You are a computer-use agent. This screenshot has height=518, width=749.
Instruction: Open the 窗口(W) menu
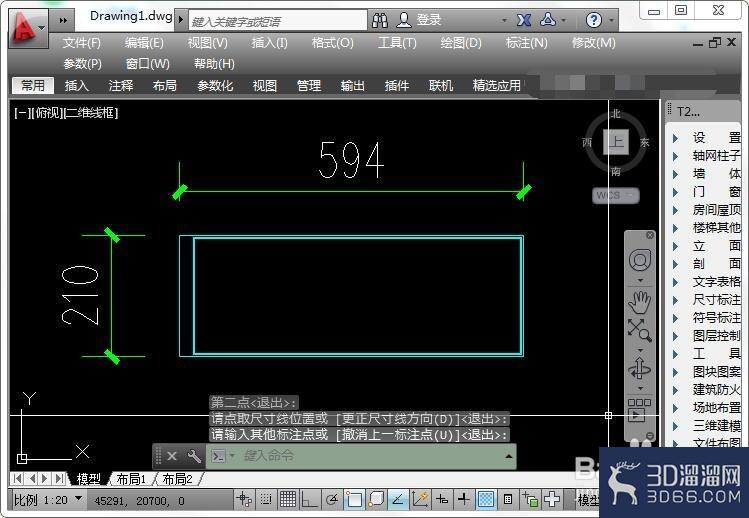tap(147, 64)
